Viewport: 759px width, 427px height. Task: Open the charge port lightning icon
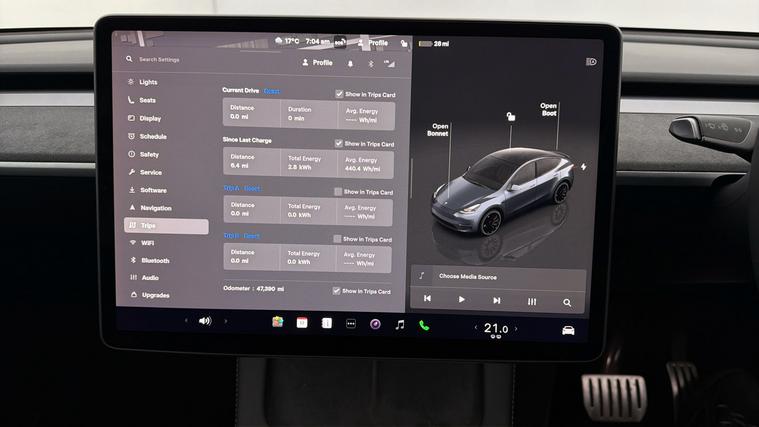point(583,167)
